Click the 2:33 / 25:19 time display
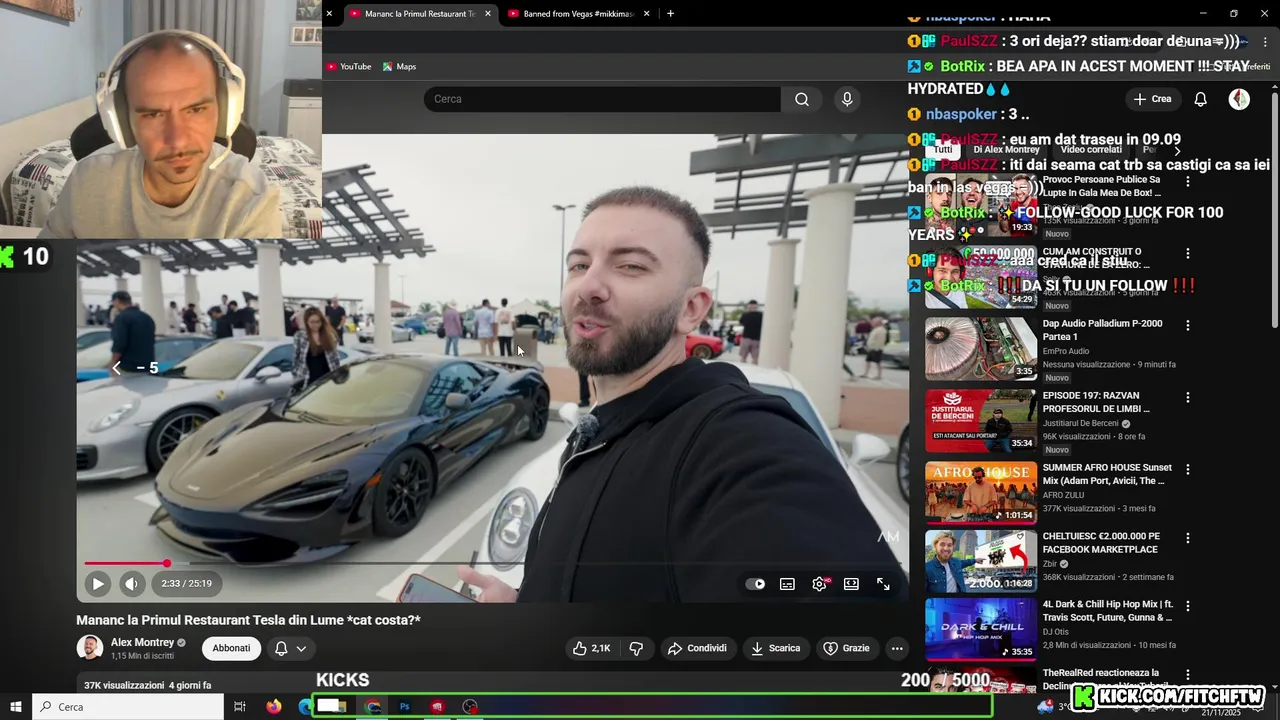1280x720 pixels. coord(186,584)
